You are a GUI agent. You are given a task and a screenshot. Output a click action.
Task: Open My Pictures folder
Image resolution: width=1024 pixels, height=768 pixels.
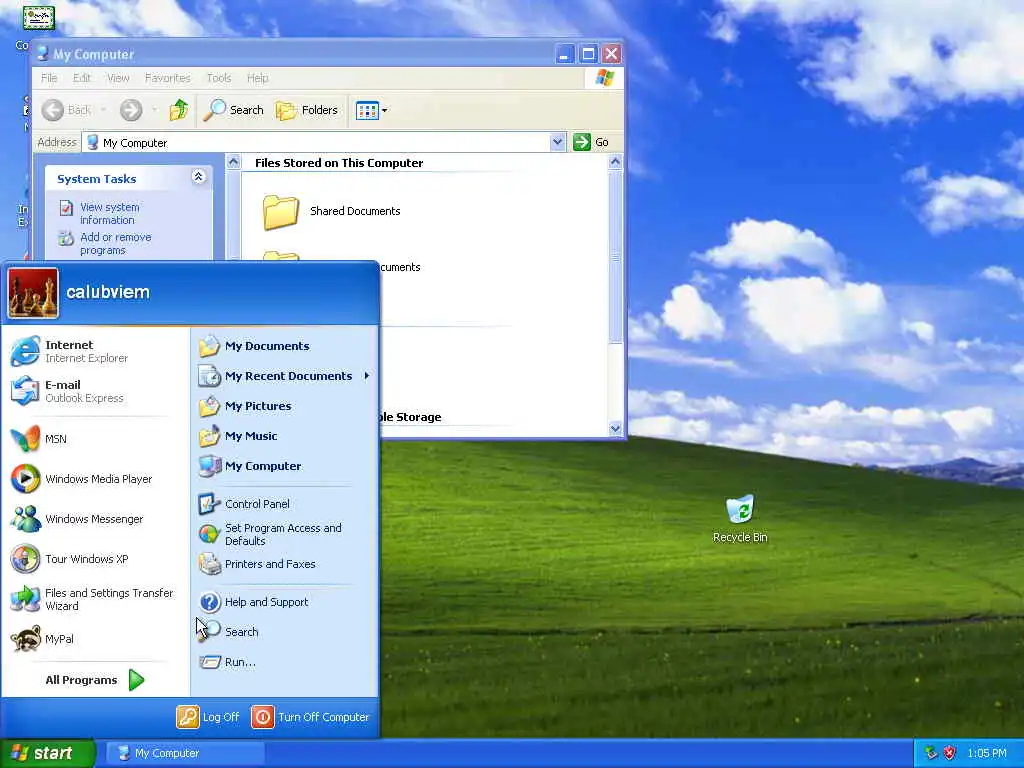245,406
